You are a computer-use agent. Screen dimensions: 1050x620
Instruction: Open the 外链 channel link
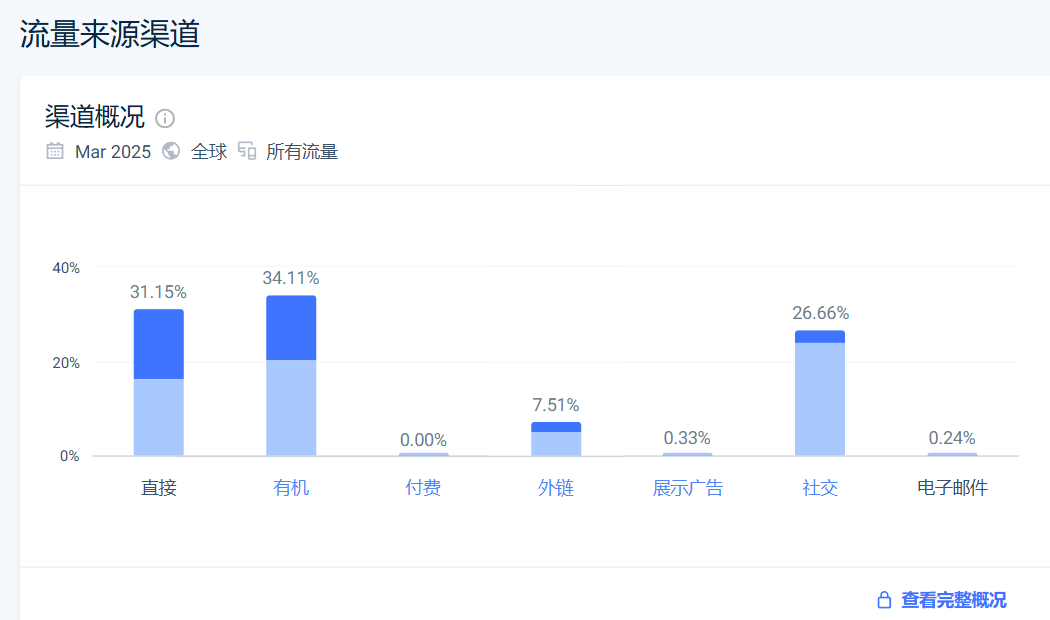(556, 488)
